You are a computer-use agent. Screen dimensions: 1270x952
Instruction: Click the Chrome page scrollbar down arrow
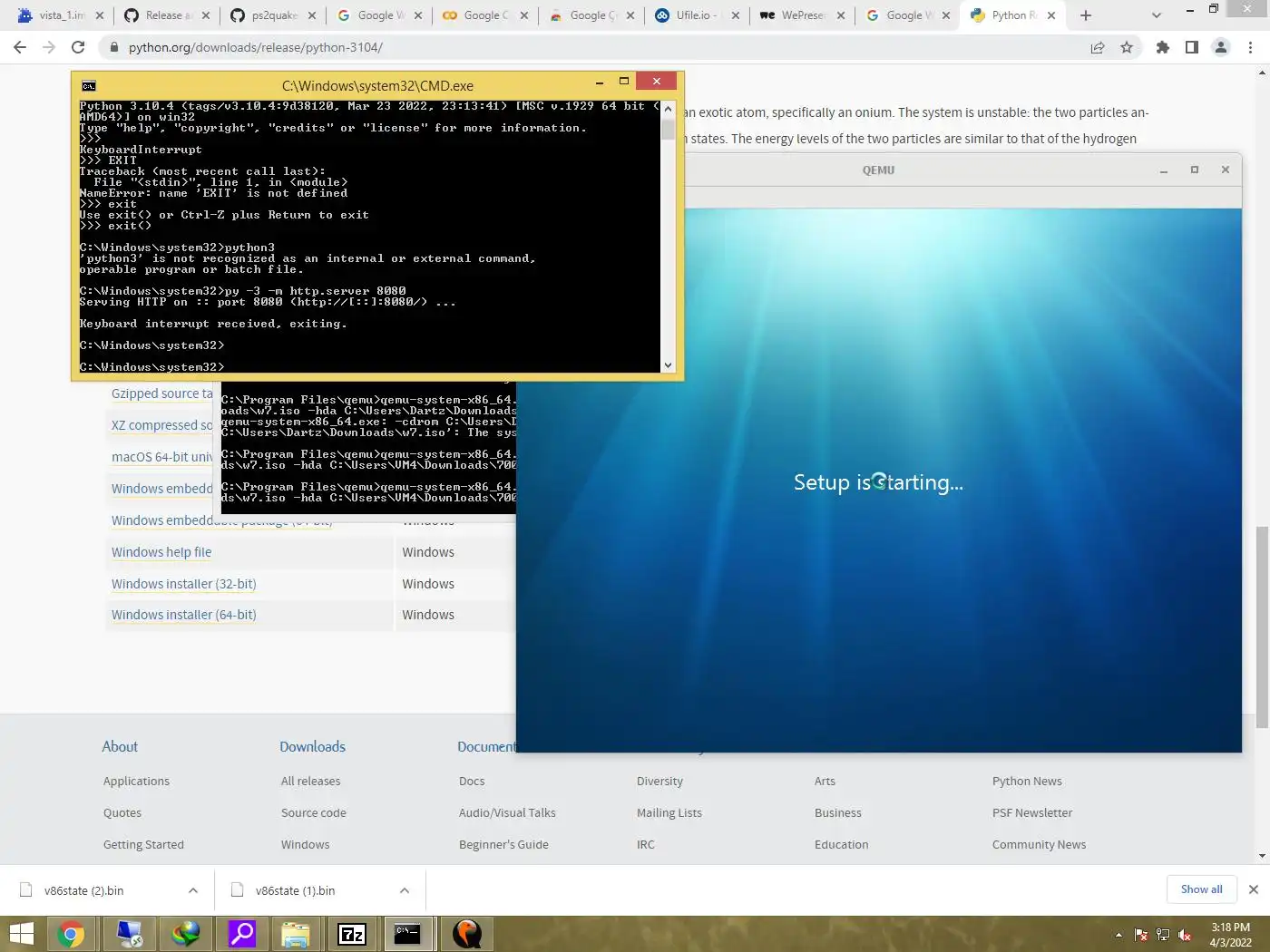(x=1262, y=855)
